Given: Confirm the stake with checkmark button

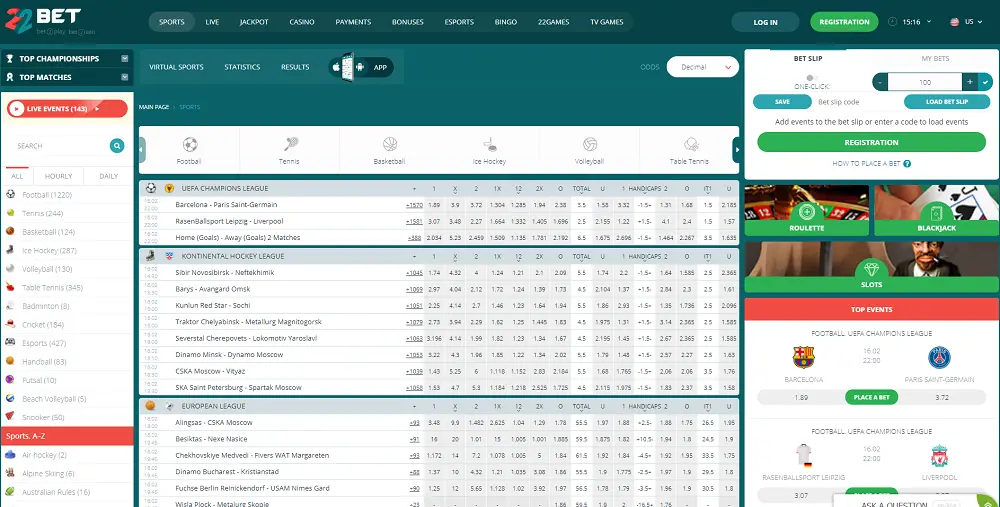Looking at the screenshot, I should (986, 82).
